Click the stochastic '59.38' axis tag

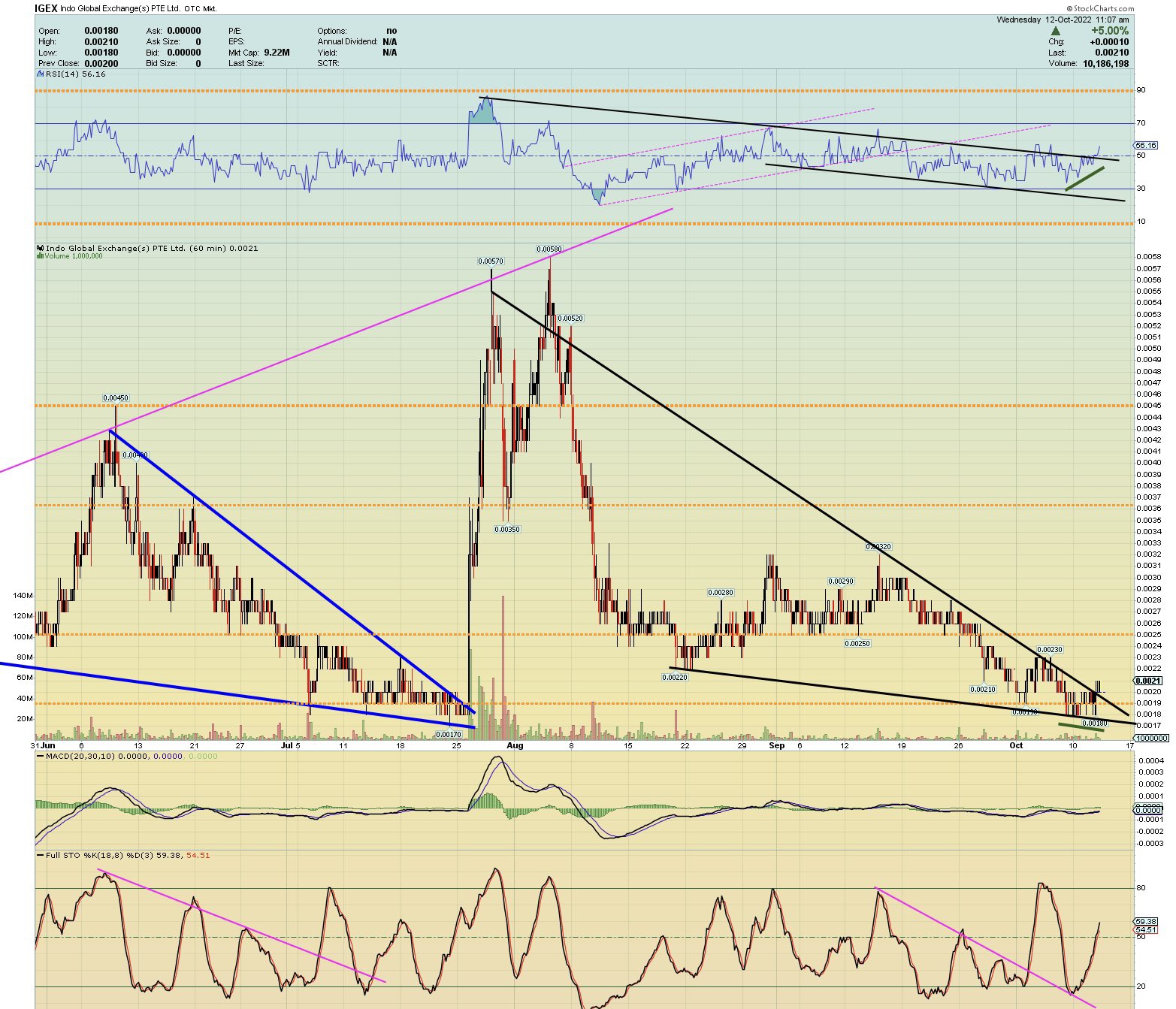1146,920
